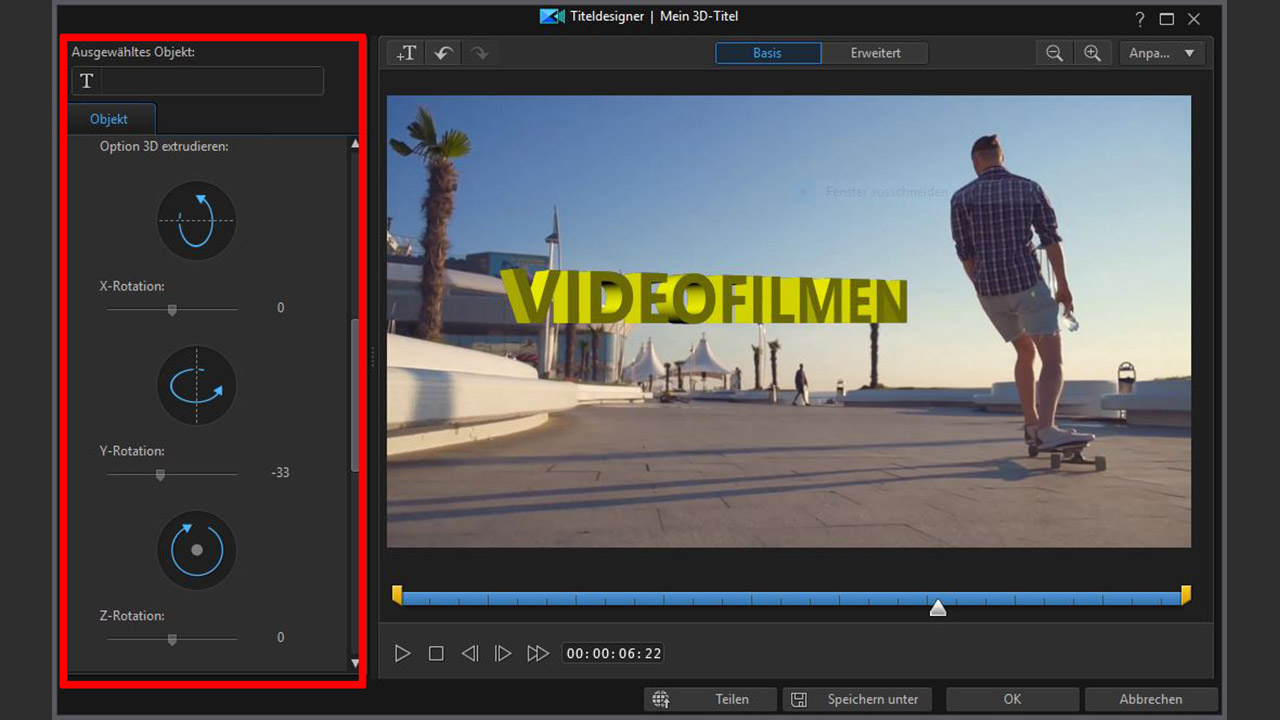Select the Objekt tab

pos(109,119)
